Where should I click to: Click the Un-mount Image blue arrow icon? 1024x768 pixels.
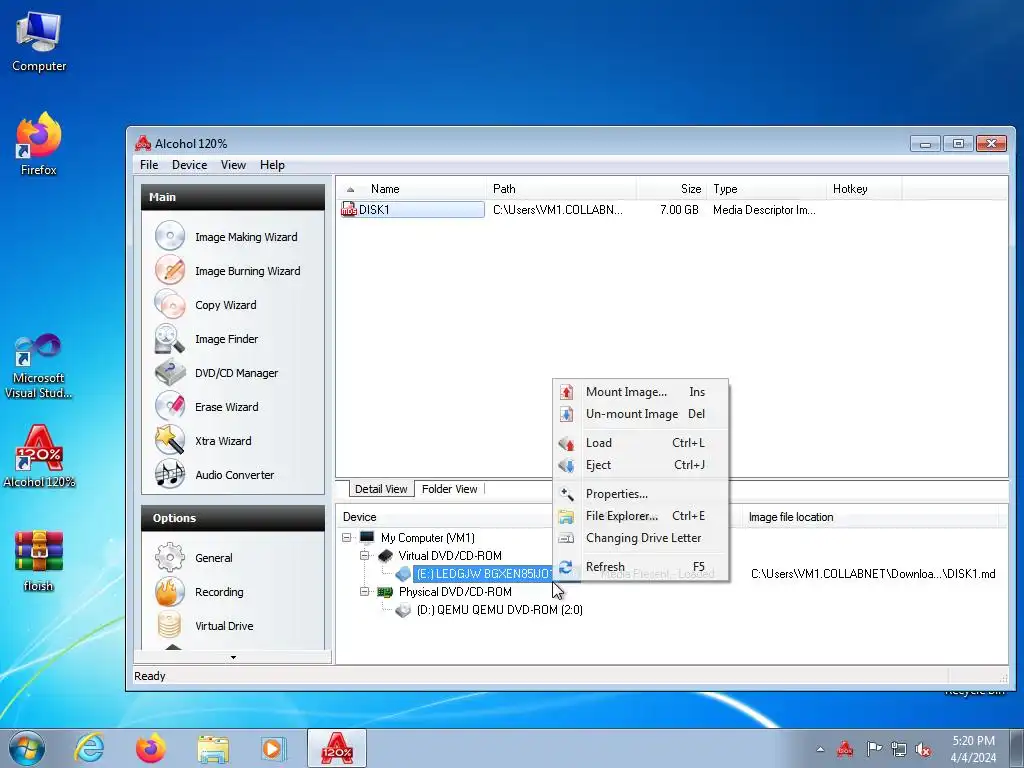pyautogui.click(x=566, y=414)
